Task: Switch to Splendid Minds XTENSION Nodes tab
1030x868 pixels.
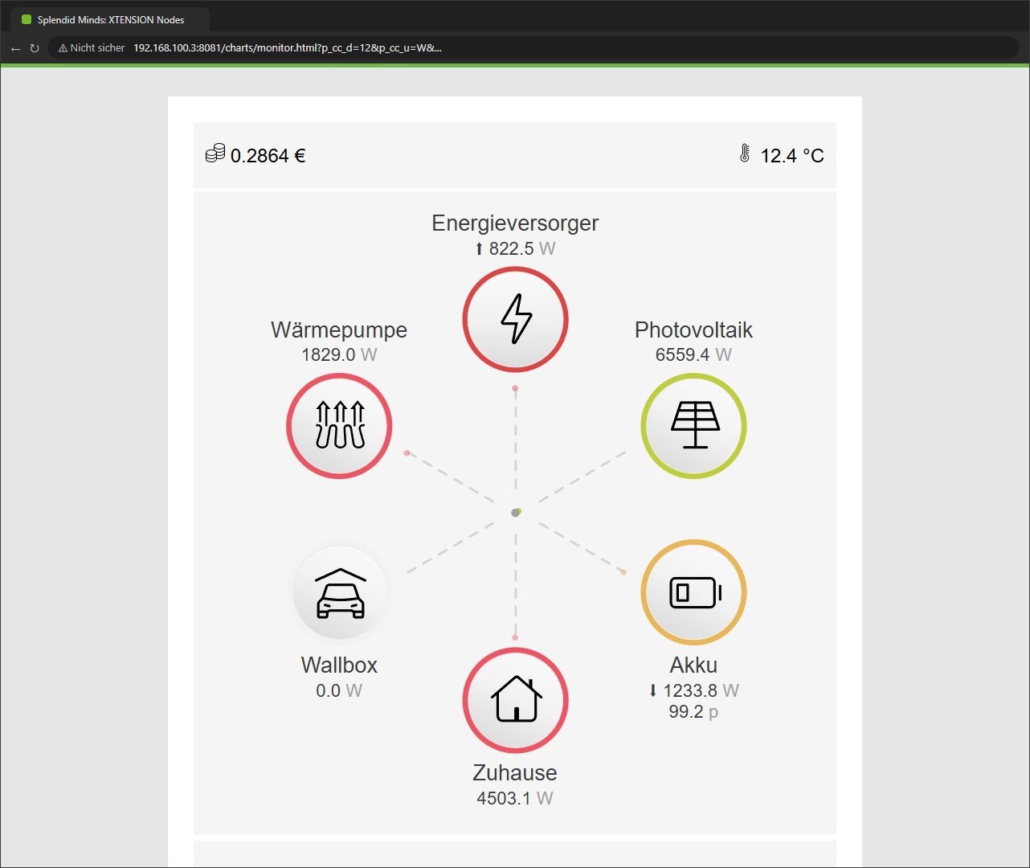Action: point(109,20)
